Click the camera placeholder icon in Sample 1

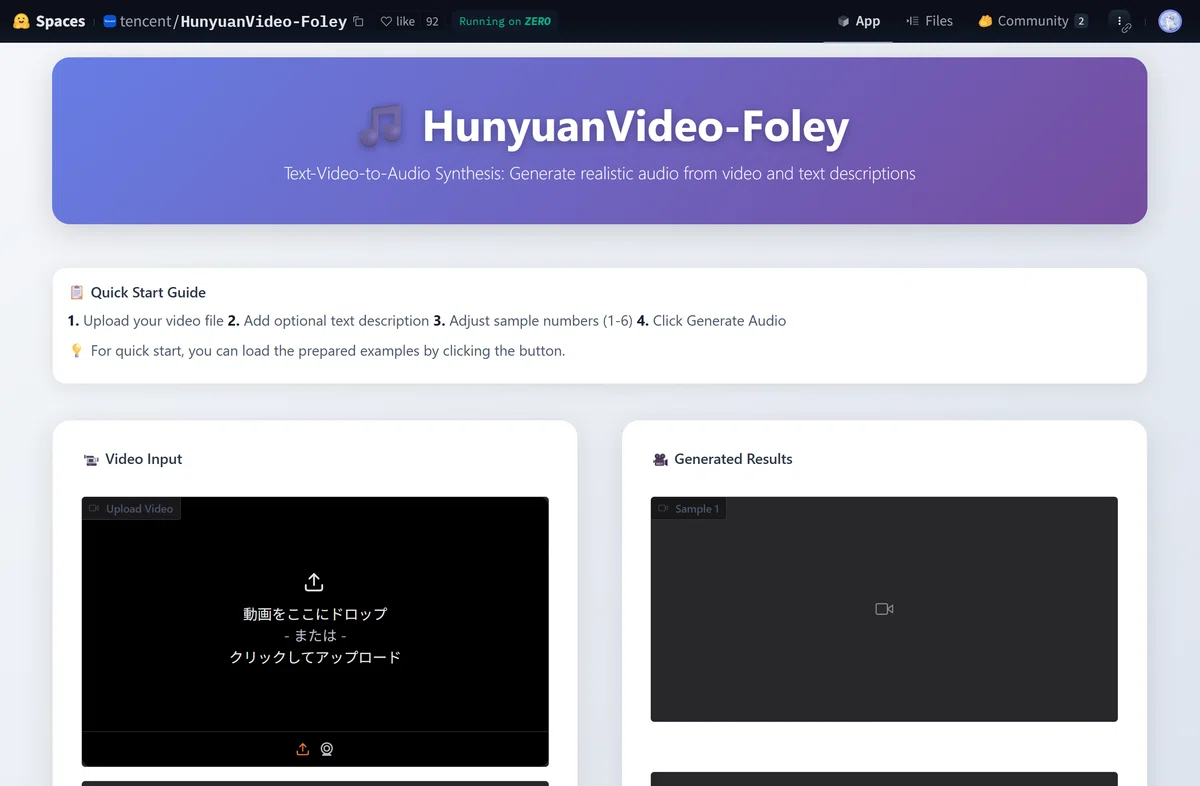tap(884, 609)
